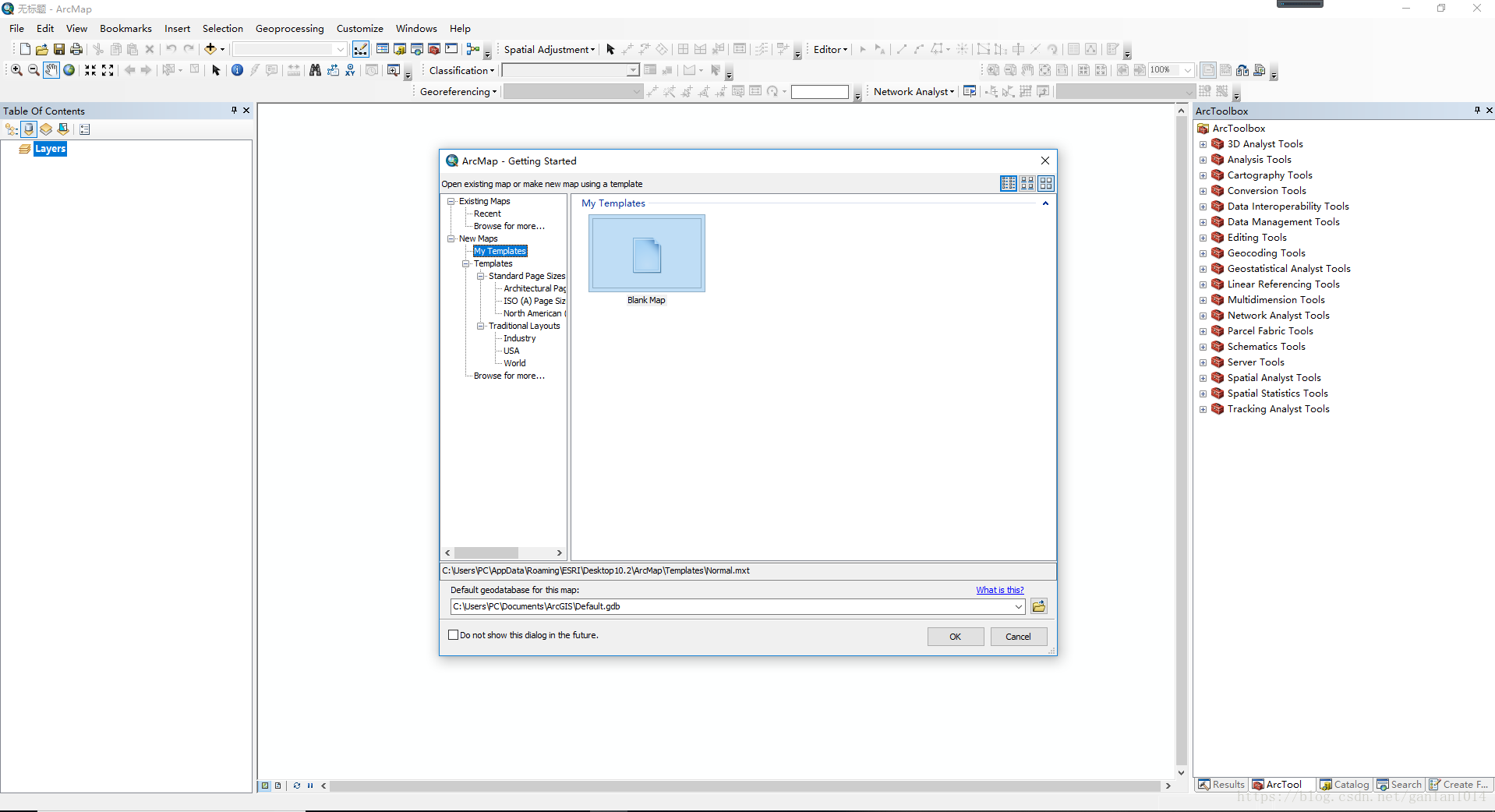Image resolution: width=1495 pixels, height=812 pixels.
Task: Open the Bookmarks menu
Action: pos(125,28)
